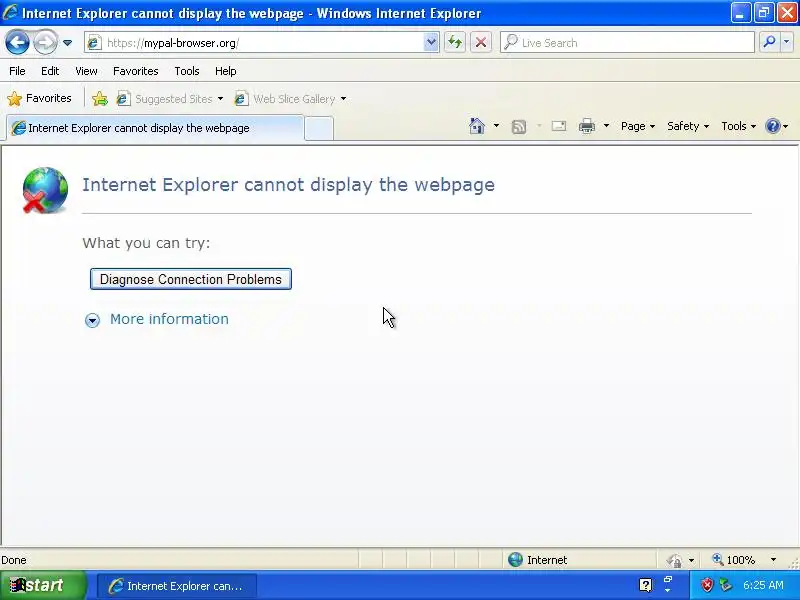Image resolution: width=800 pixels, height=600 pixels.
Task: Open the Windows Start button
Action: 43,585
